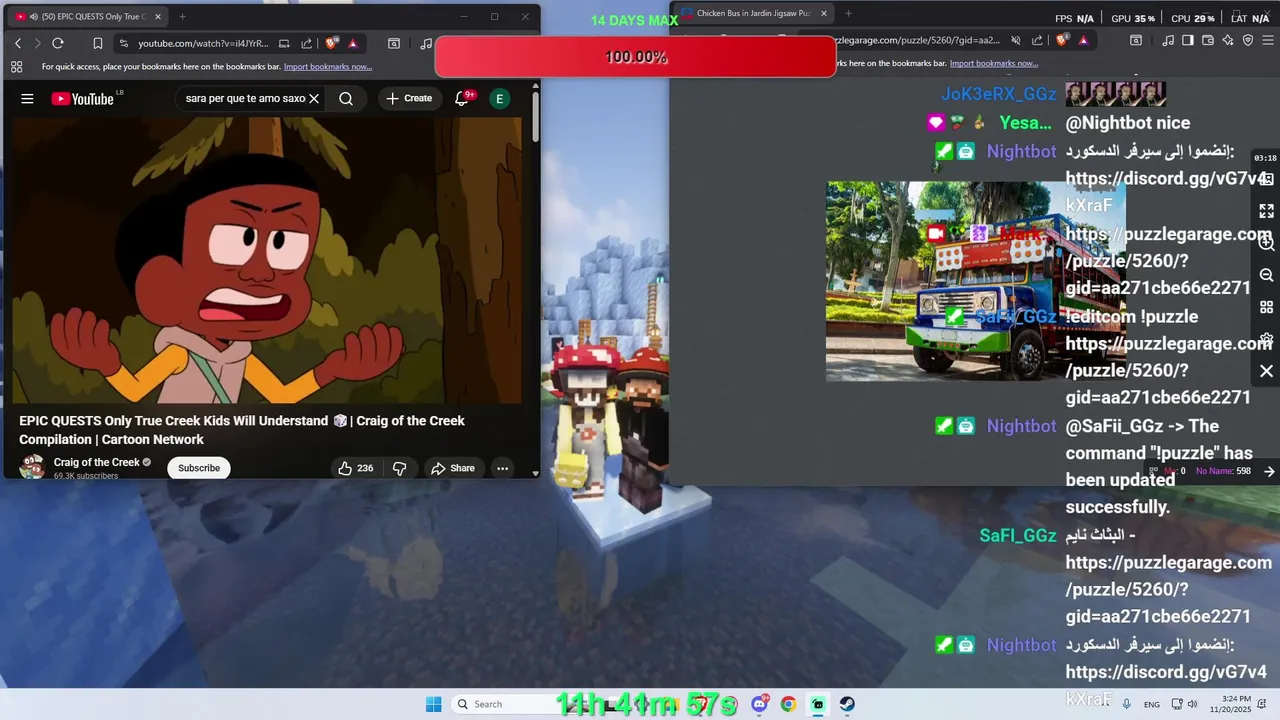This screenshot has height=720, width=1280.
Task: Go to the YouTube home logo
Action: [82, 98]
